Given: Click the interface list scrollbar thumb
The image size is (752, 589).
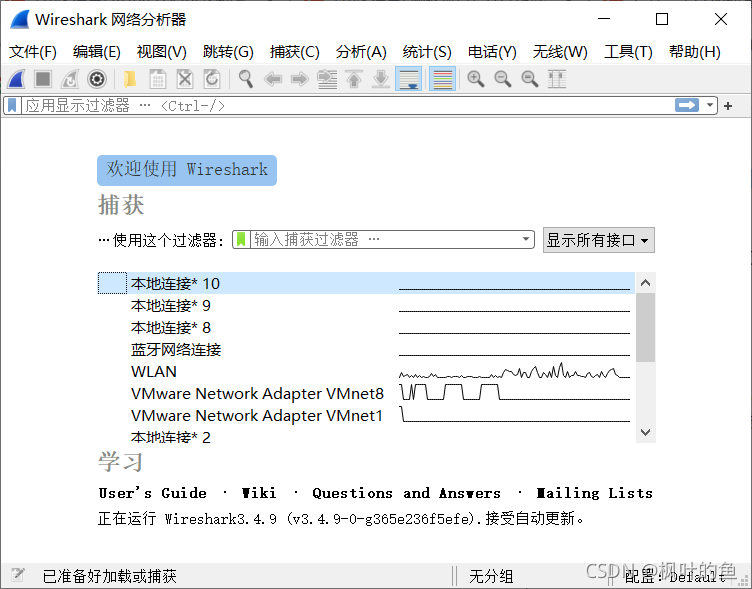Looking at the screenshot, I should [646, 328].
